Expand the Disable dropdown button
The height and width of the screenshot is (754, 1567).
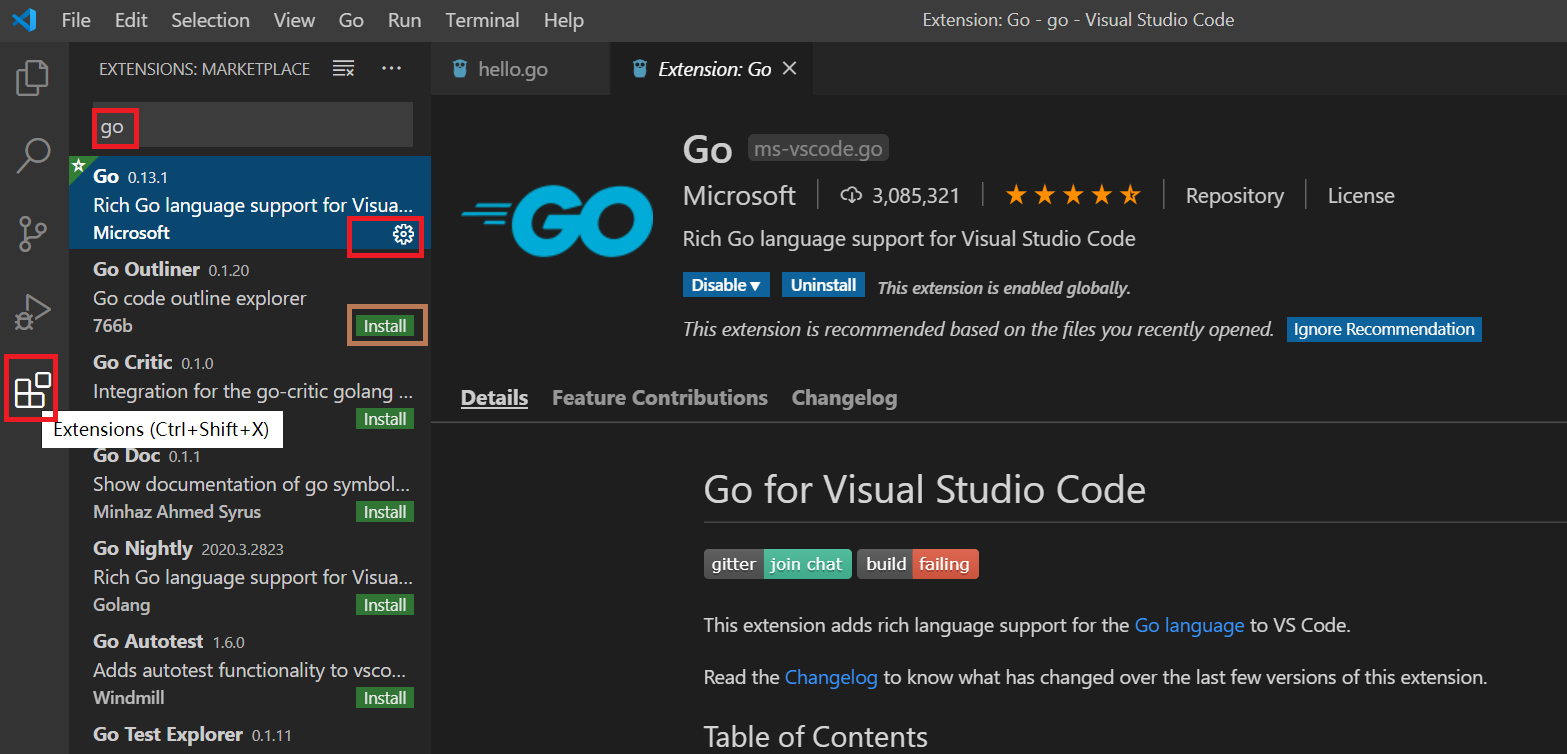[x=726, y=285]
